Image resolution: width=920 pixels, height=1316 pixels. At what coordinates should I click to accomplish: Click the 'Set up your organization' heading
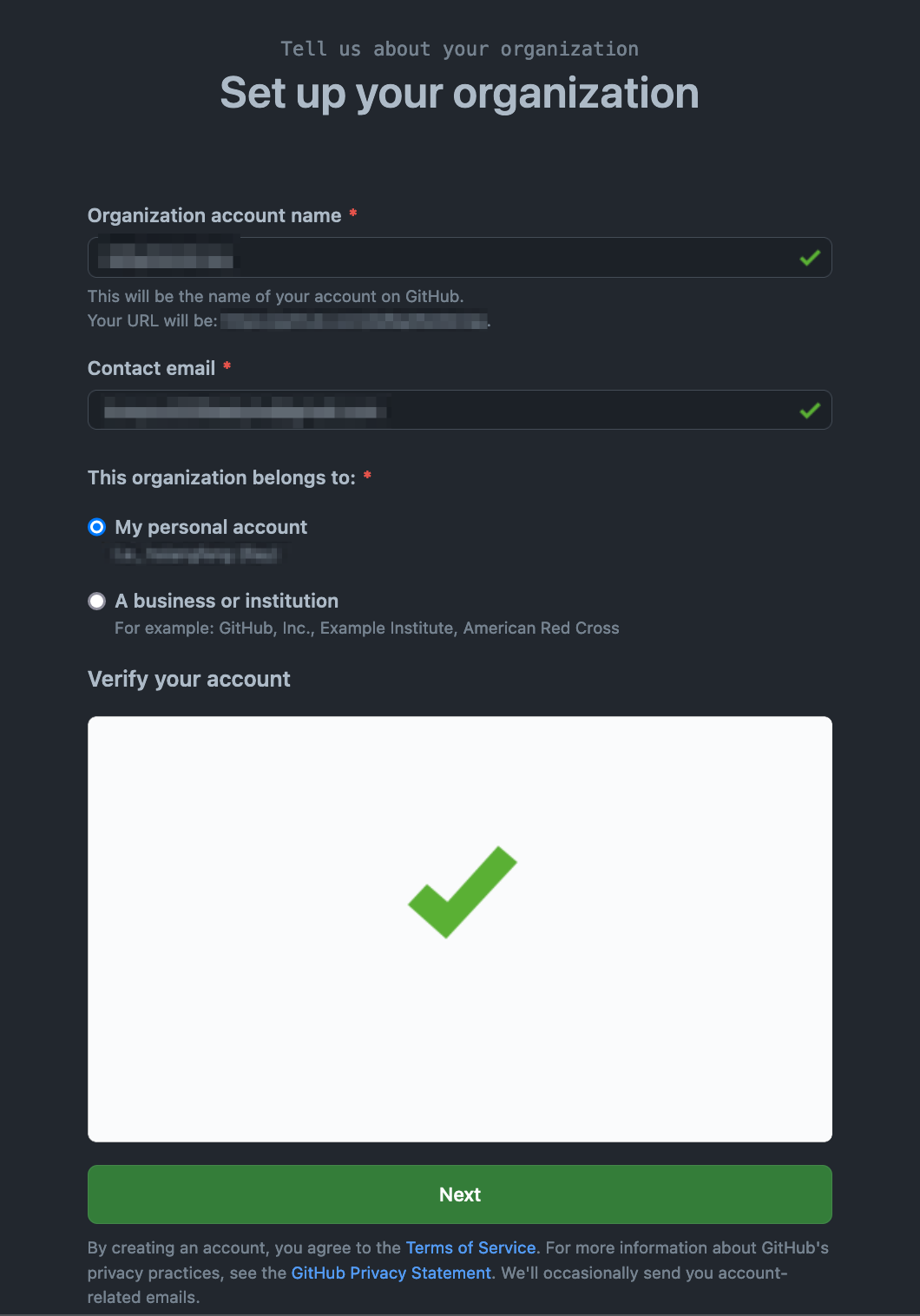[459, 93]
